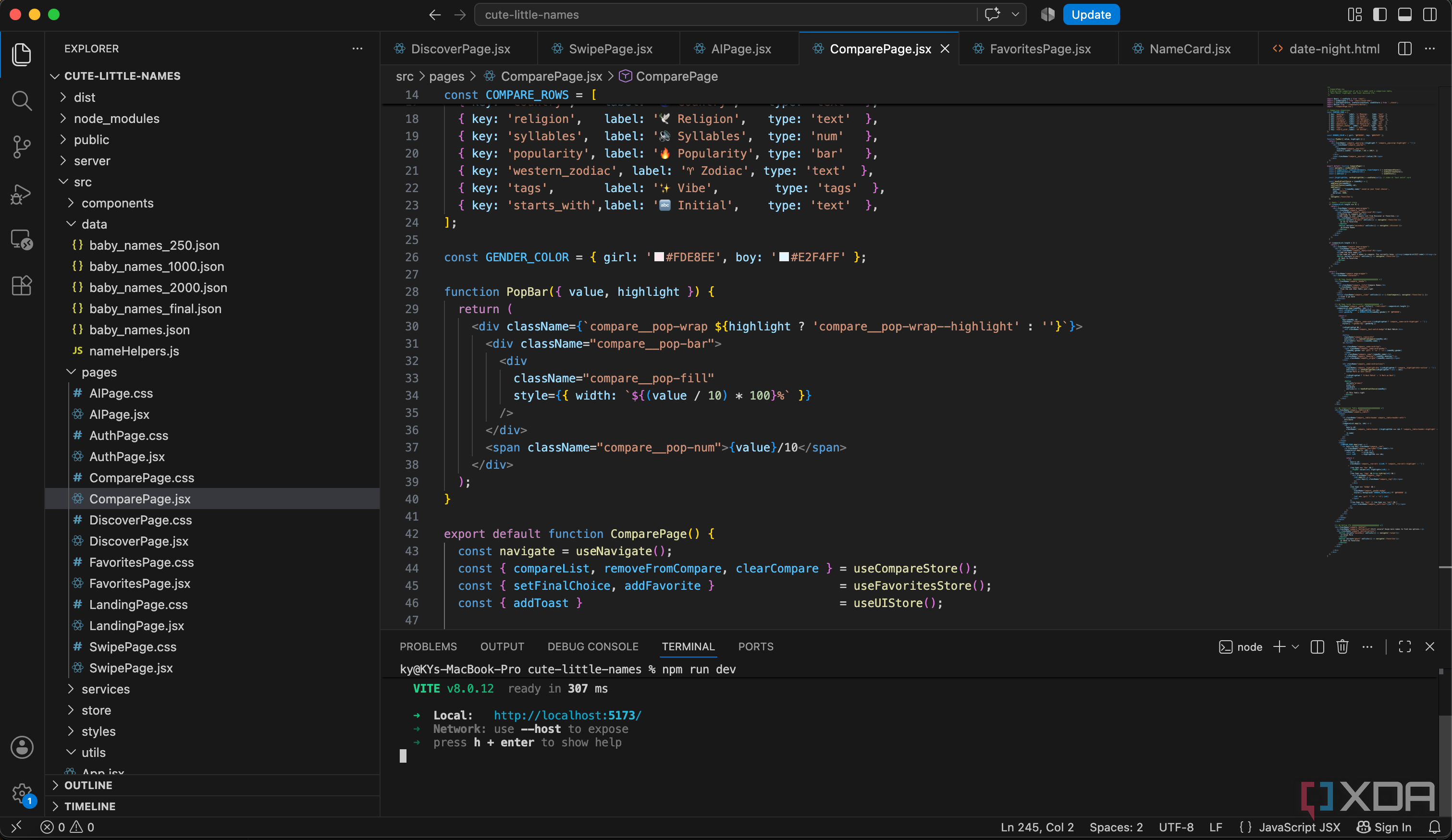
Task: Open color picker for #FDE8EE swatch
Action: click(x=659, y=257)
